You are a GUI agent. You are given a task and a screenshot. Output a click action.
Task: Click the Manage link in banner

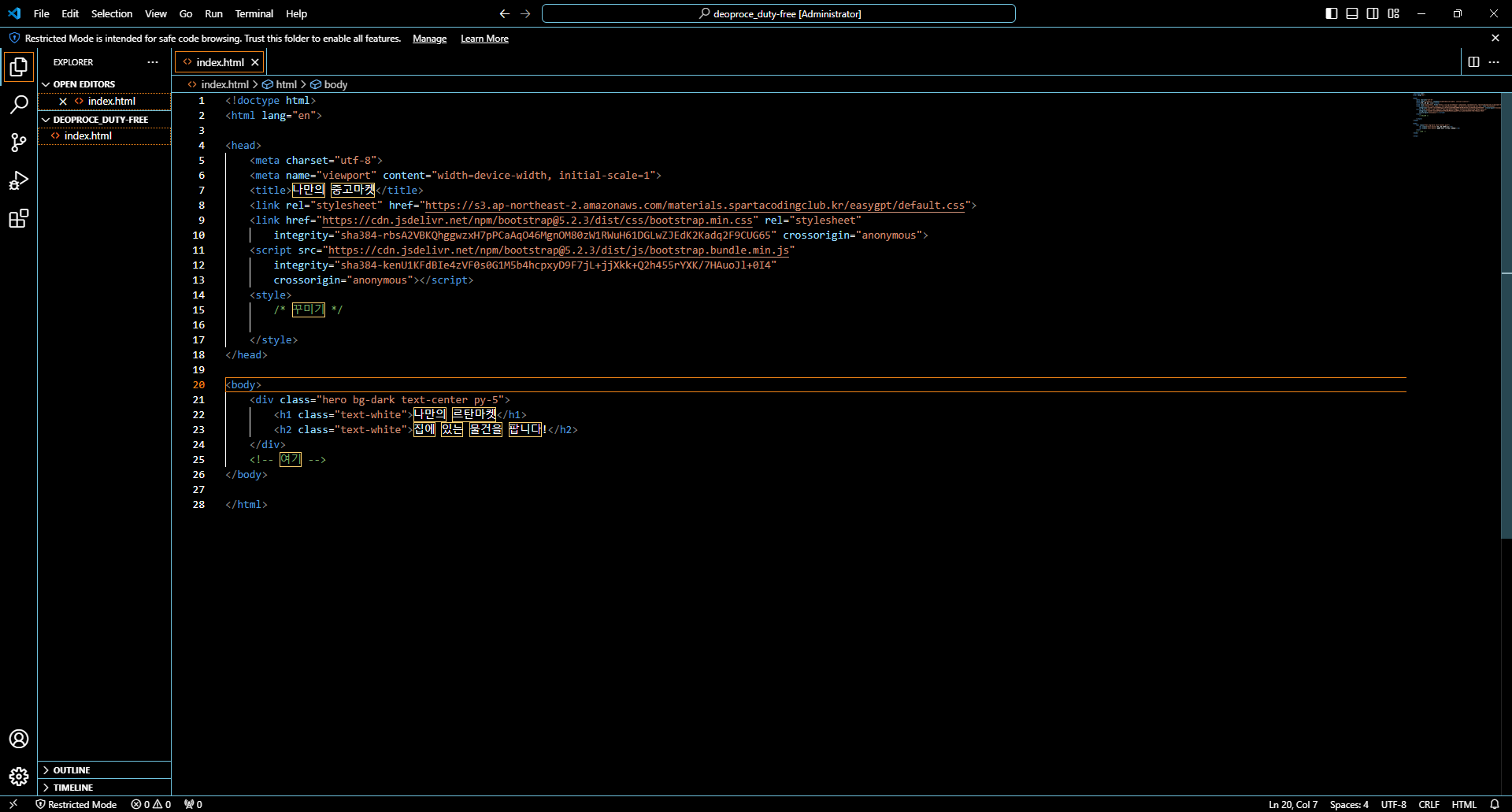tap(429, 39)
